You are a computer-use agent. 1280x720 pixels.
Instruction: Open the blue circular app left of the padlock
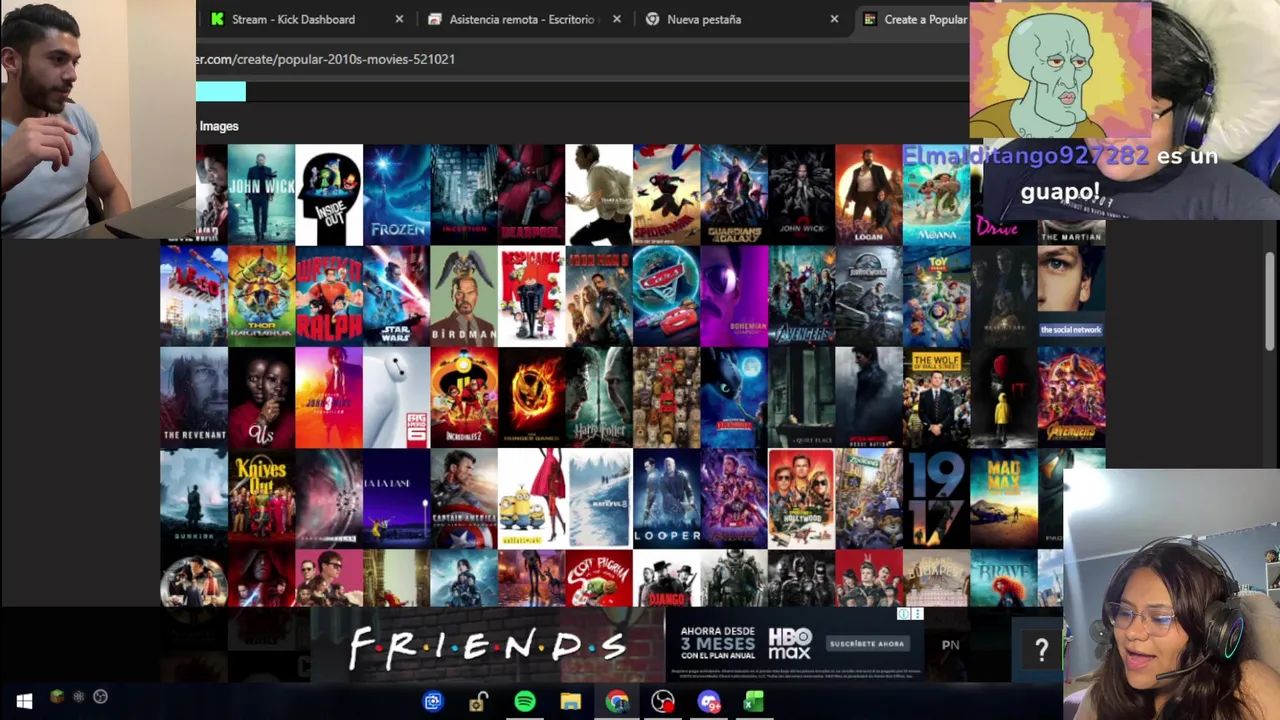coord(433,702)
